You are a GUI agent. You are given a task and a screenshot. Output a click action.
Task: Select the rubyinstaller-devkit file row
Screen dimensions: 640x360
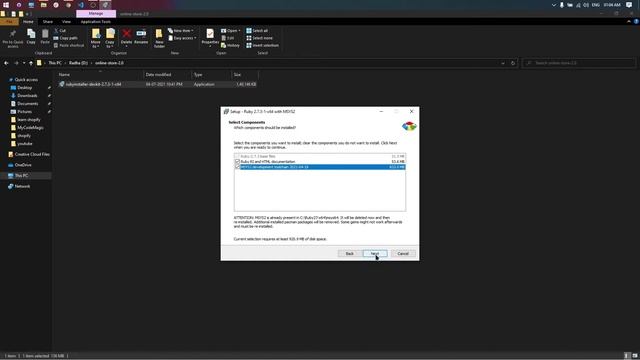157,84
